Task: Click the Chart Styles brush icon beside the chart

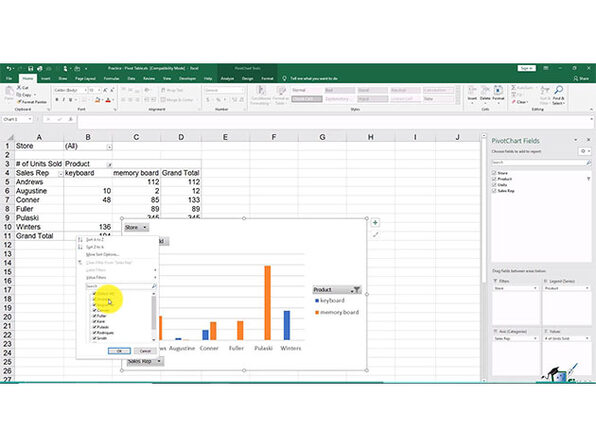Action: (x=375, y=235)
